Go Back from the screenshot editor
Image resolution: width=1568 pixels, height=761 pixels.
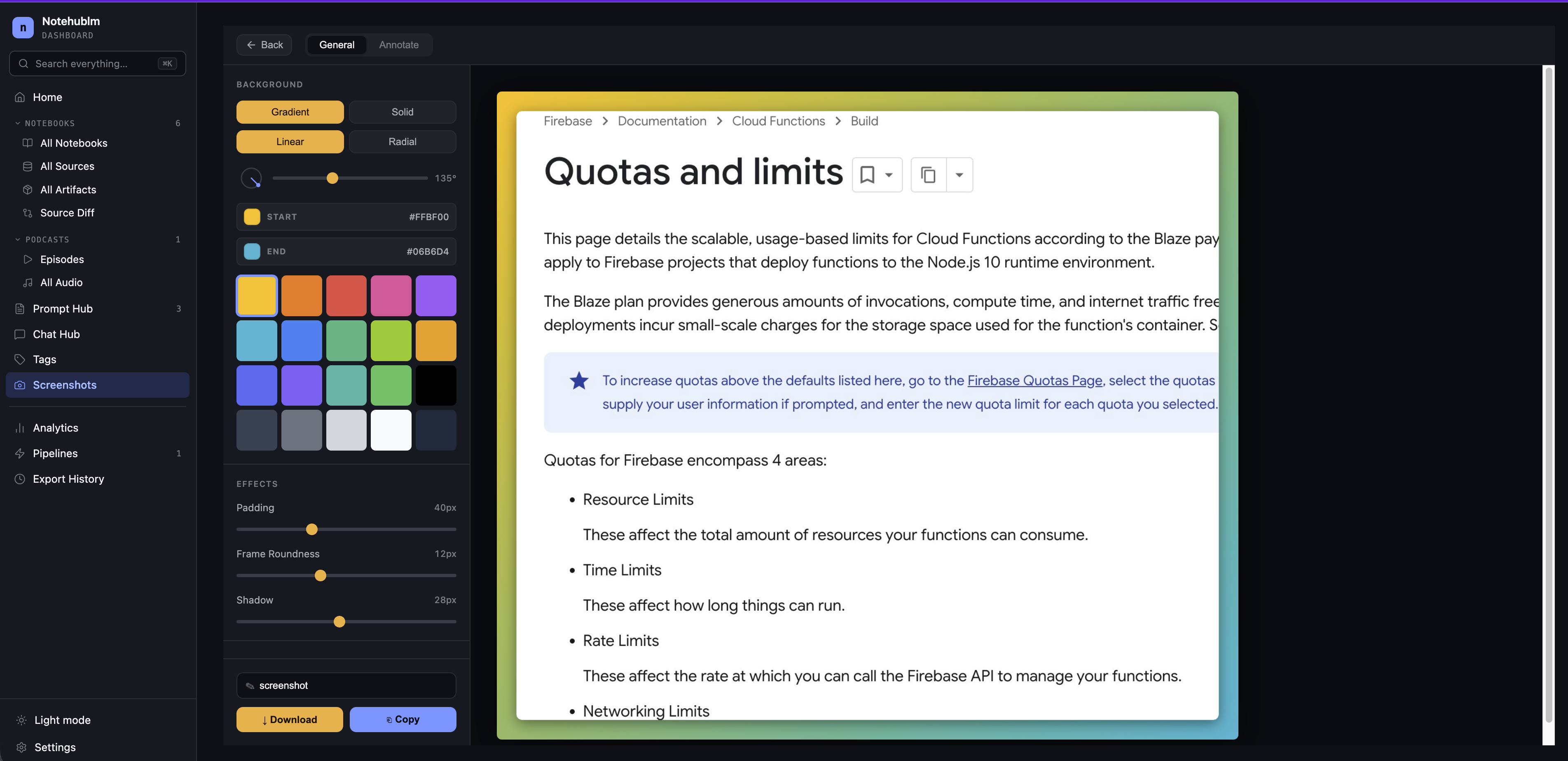264,45
